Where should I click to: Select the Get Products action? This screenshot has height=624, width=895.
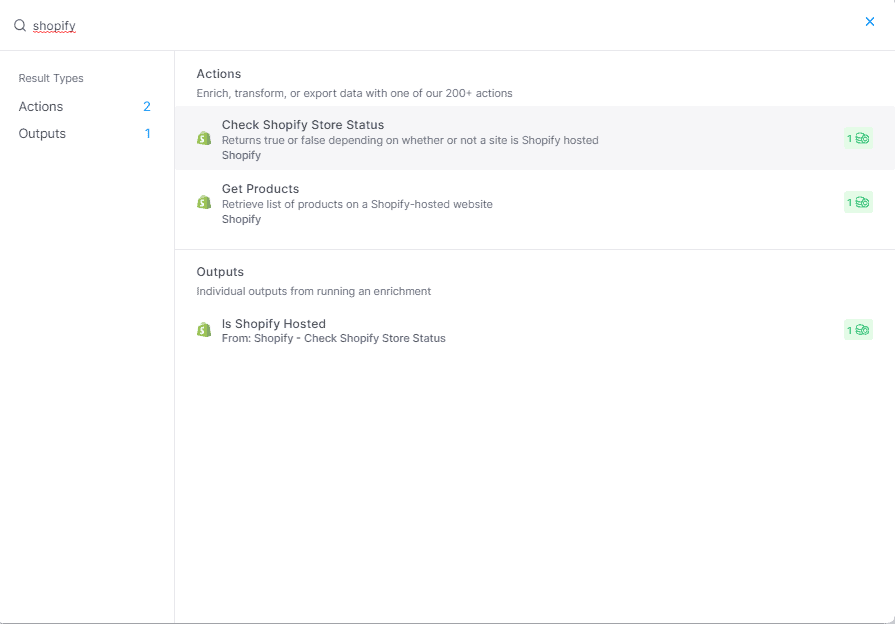tap(535, 203)
